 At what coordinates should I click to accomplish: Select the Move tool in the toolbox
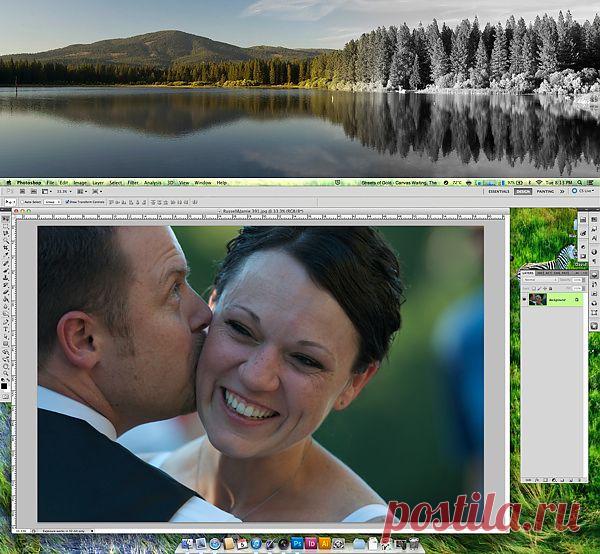click(x=5, y=219)
